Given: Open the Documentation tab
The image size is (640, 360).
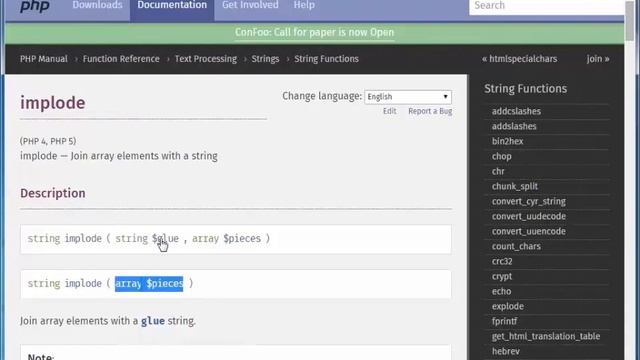Looking at the screenshot, I should [172, 6].
